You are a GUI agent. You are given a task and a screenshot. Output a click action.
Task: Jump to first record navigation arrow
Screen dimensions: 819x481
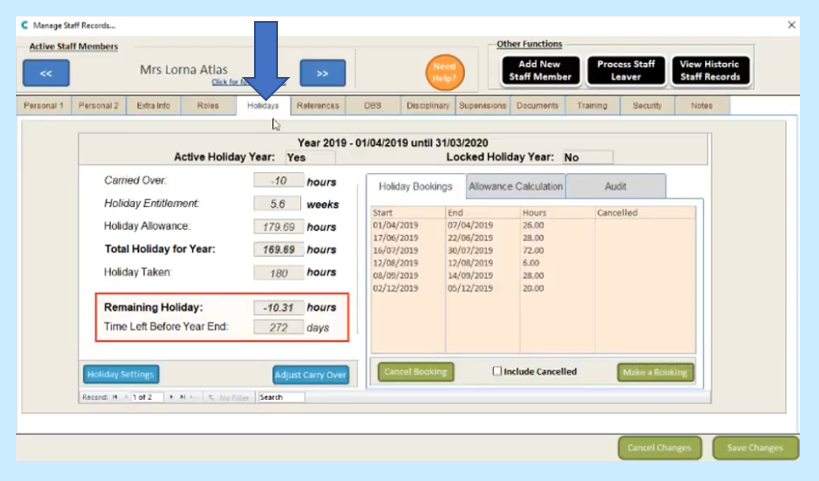pos(115,397)
